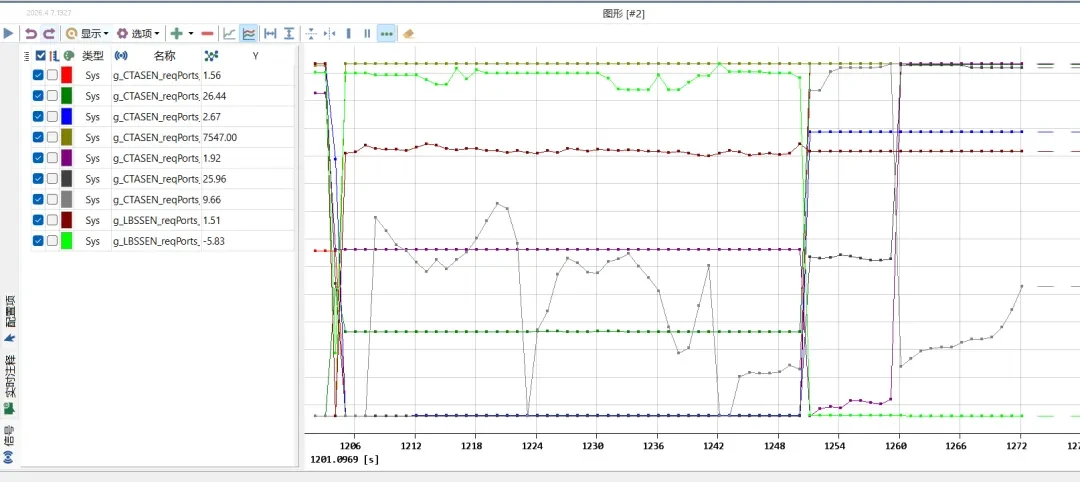
Task: Select the single-line graph view icon
Action: pos(229,33)
